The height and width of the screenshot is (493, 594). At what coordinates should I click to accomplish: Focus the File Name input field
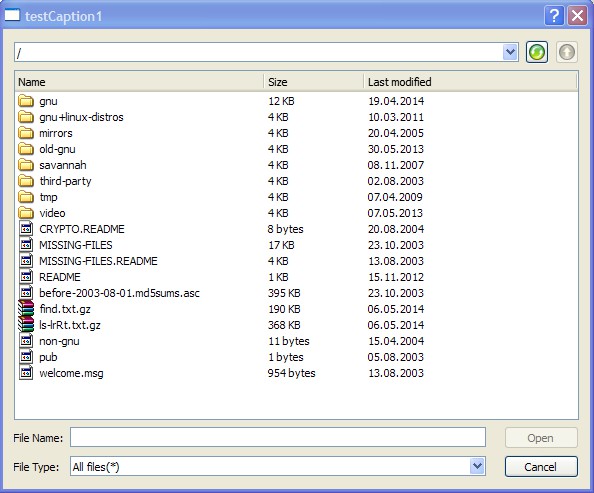[x=278, y=437]
